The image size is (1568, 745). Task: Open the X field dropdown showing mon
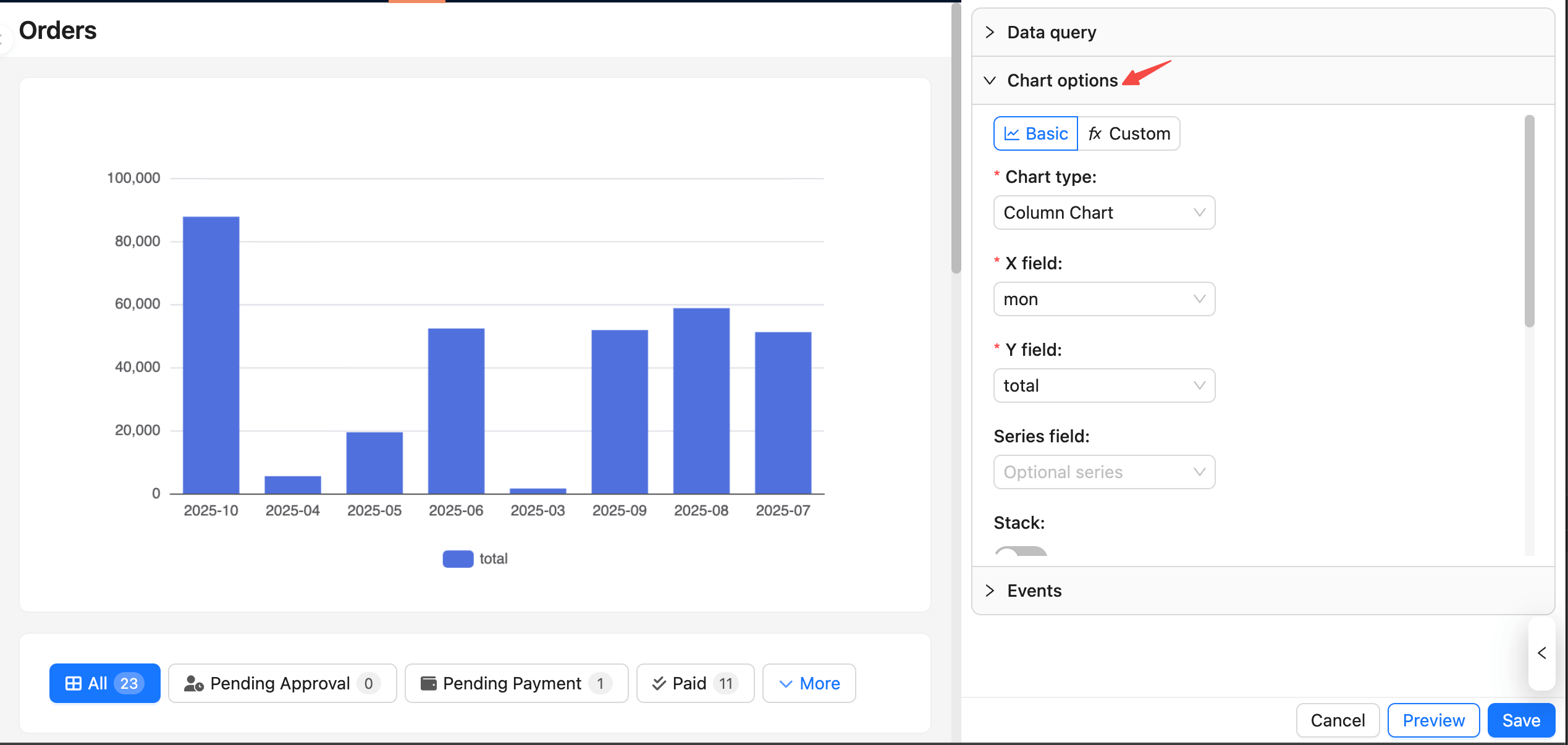click(x=1103, y=299)
